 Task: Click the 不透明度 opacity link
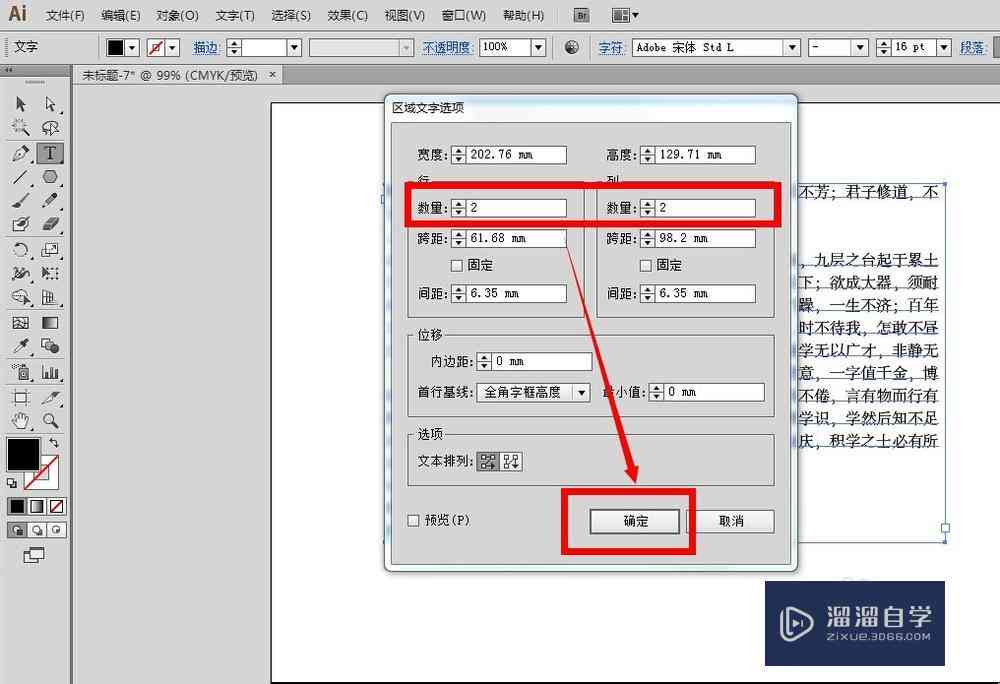point(446,47)
